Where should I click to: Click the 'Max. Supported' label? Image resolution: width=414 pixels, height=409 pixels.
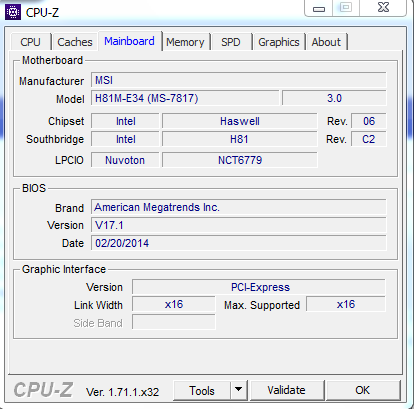(x=262, y=305)
